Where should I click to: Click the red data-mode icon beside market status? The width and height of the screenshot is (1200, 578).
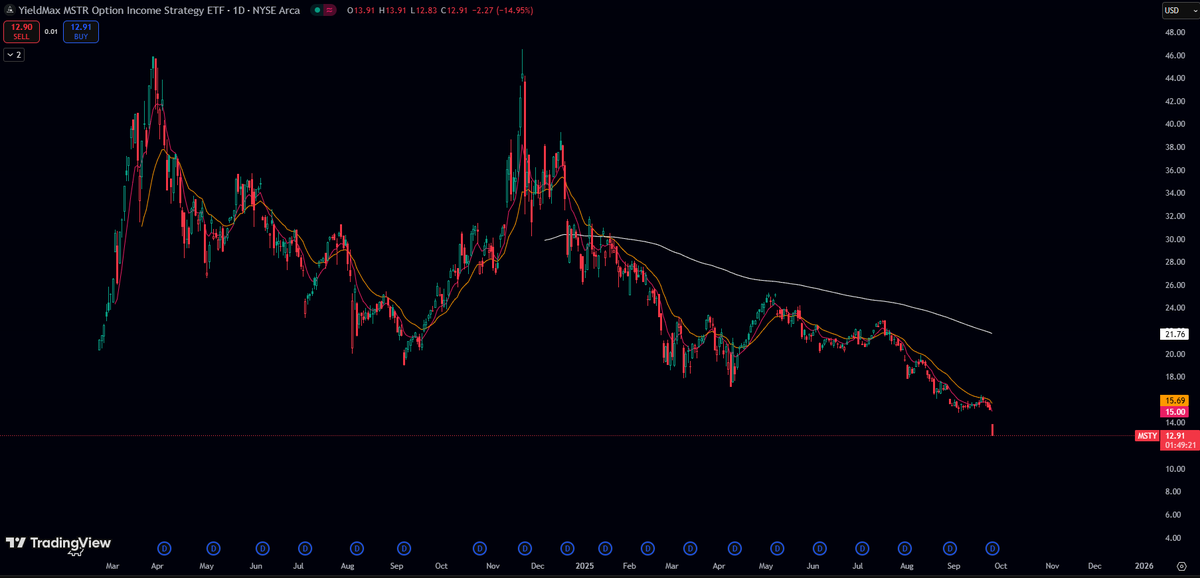331,10
